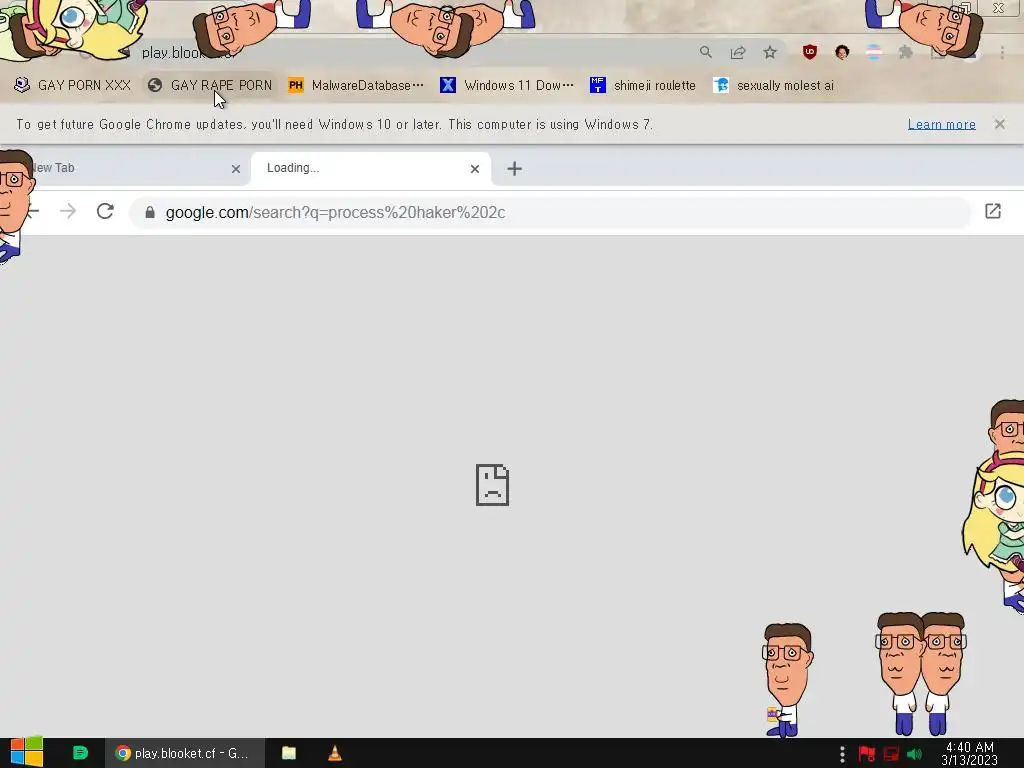This screenshot has height=768, width=1024.
Task: Open the shimeji roulette bookmark
Action: tap(643, 85)
